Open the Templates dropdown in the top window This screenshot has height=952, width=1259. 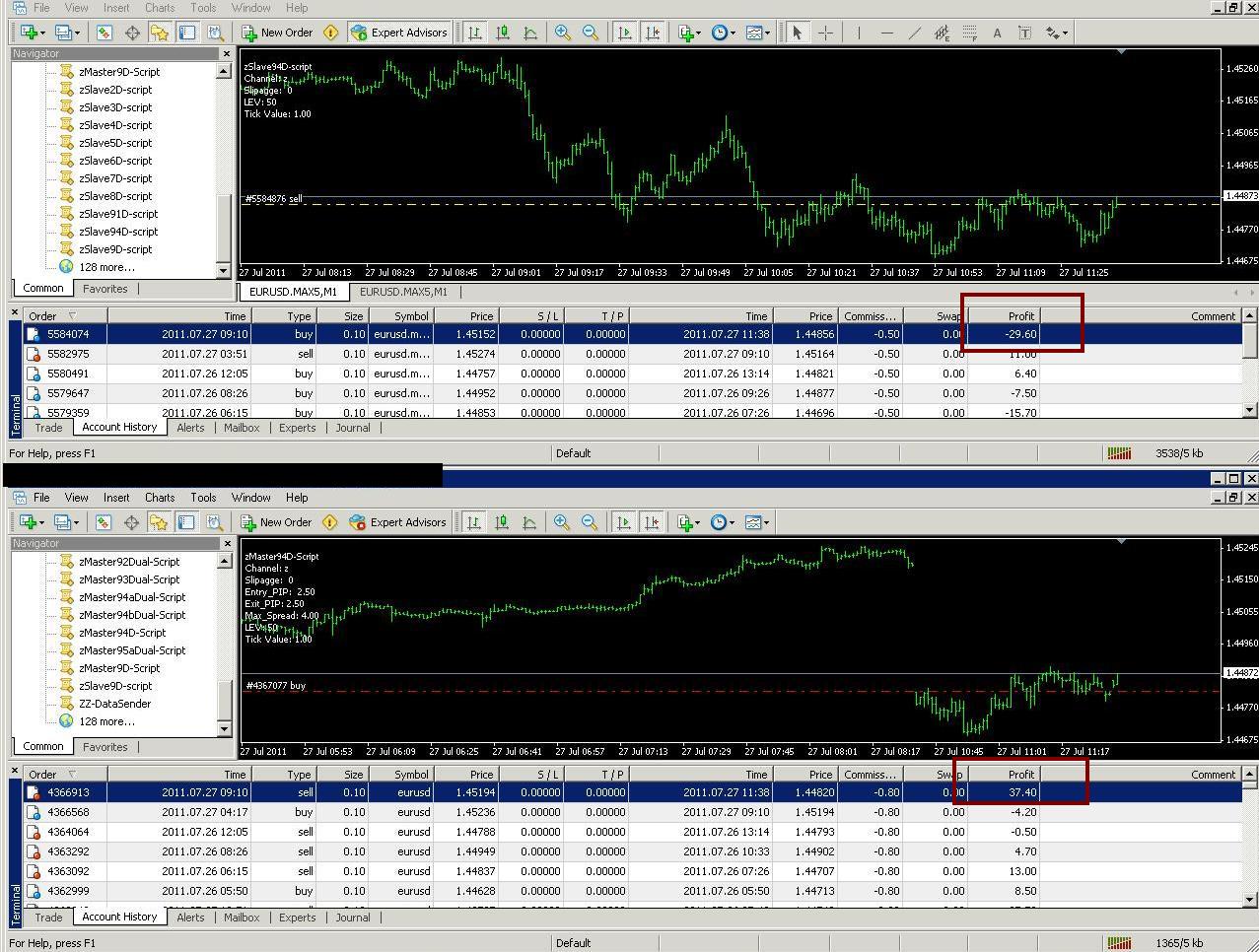pos(758,33)
